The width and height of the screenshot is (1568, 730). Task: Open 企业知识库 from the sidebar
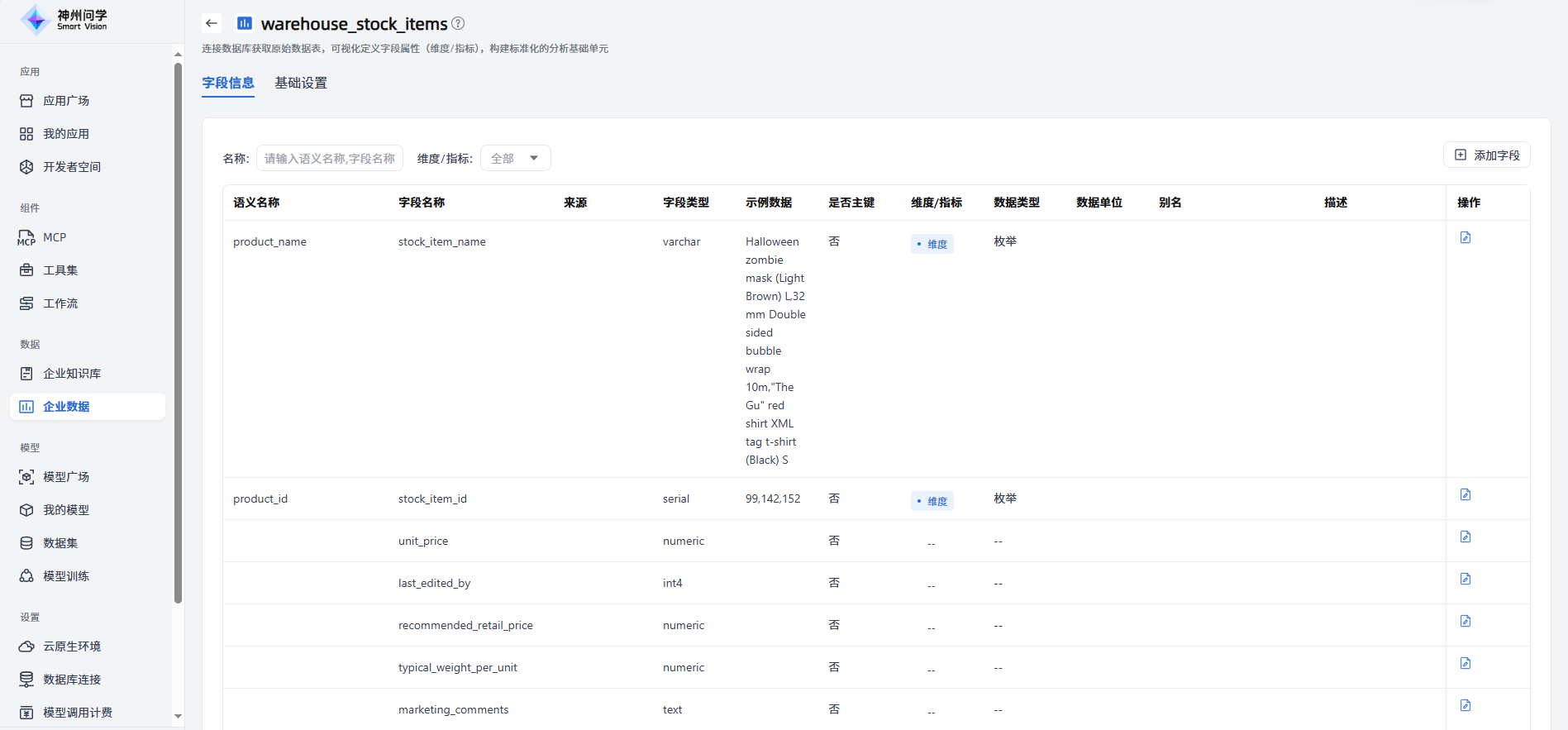pos(72,374)
